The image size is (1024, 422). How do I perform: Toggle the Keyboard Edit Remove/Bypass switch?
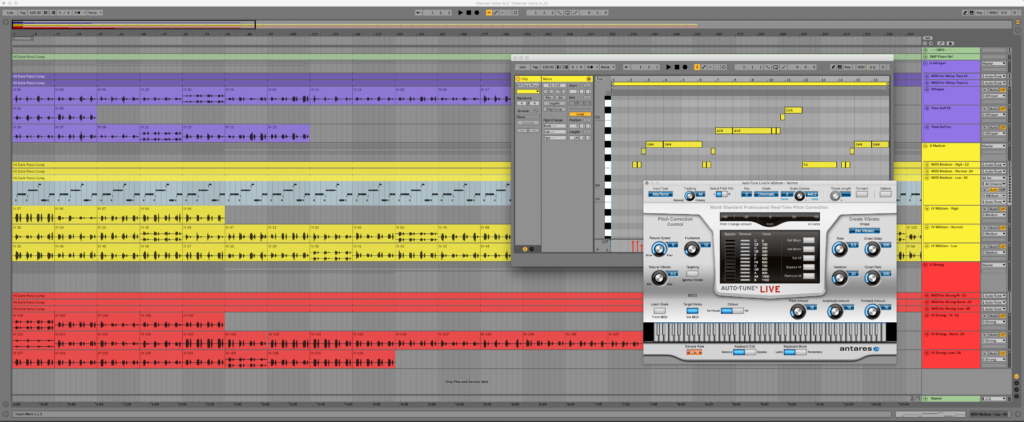tap(744, 352)
